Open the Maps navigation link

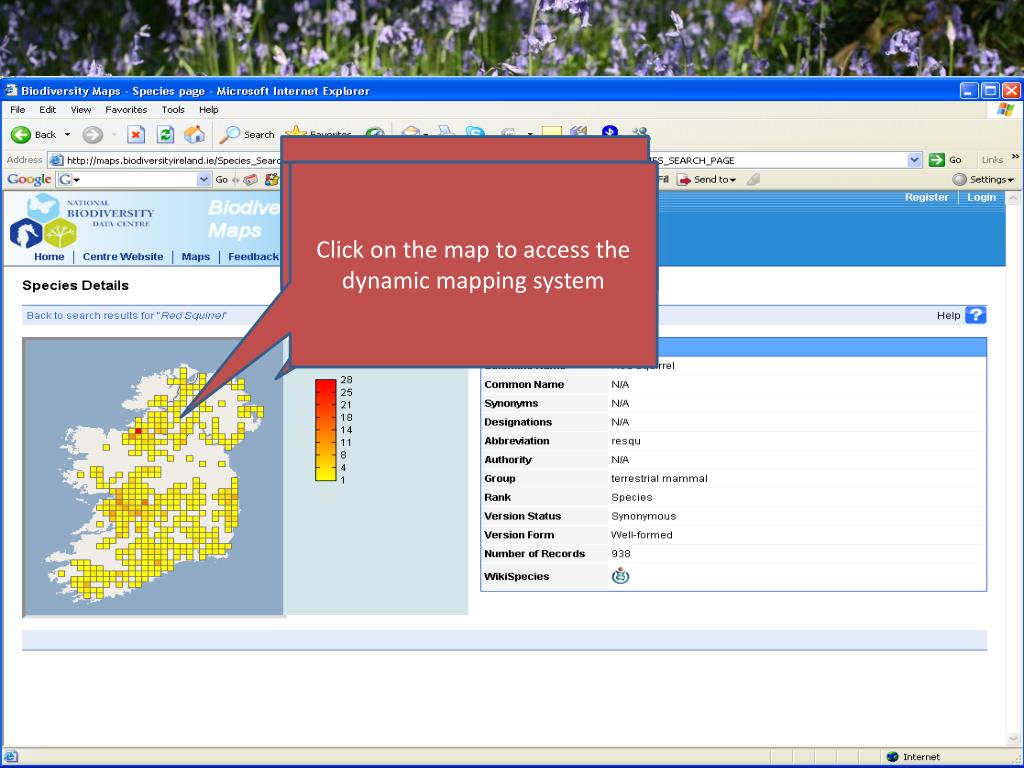pos(196,257)
